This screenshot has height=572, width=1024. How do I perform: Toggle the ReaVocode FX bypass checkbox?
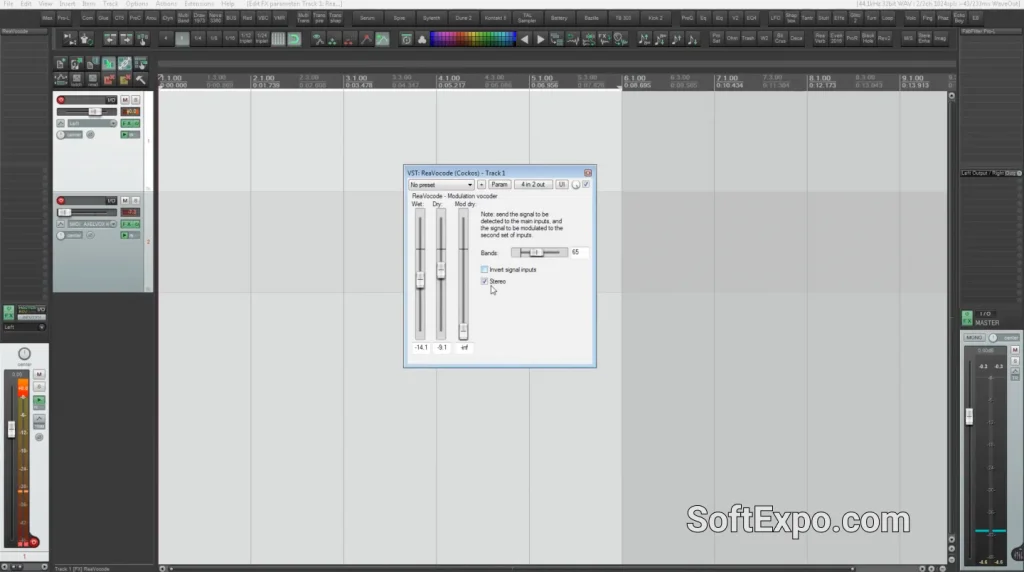coord(587,184)
